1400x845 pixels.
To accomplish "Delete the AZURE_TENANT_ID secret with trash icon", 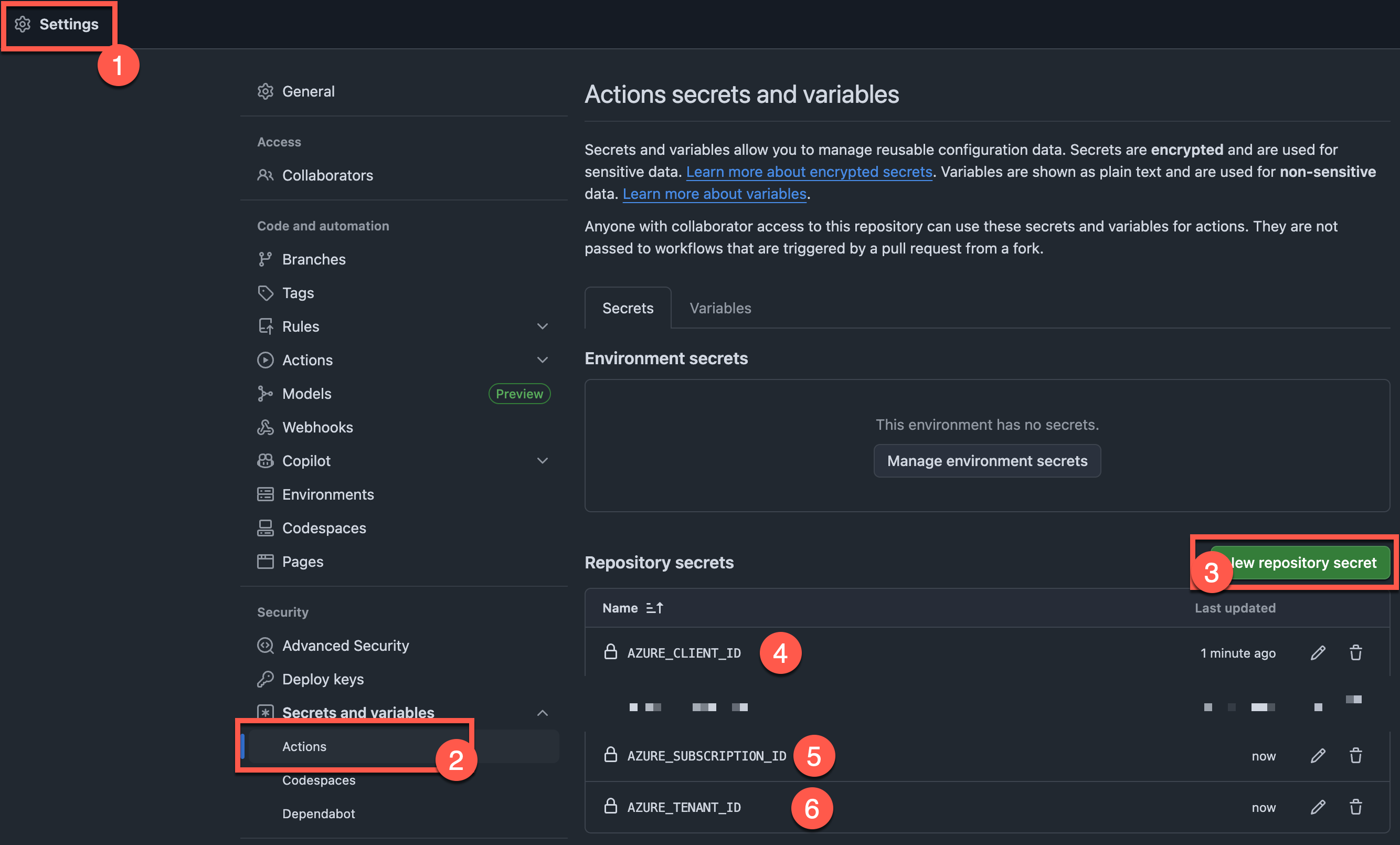I will click(1356, 807).
